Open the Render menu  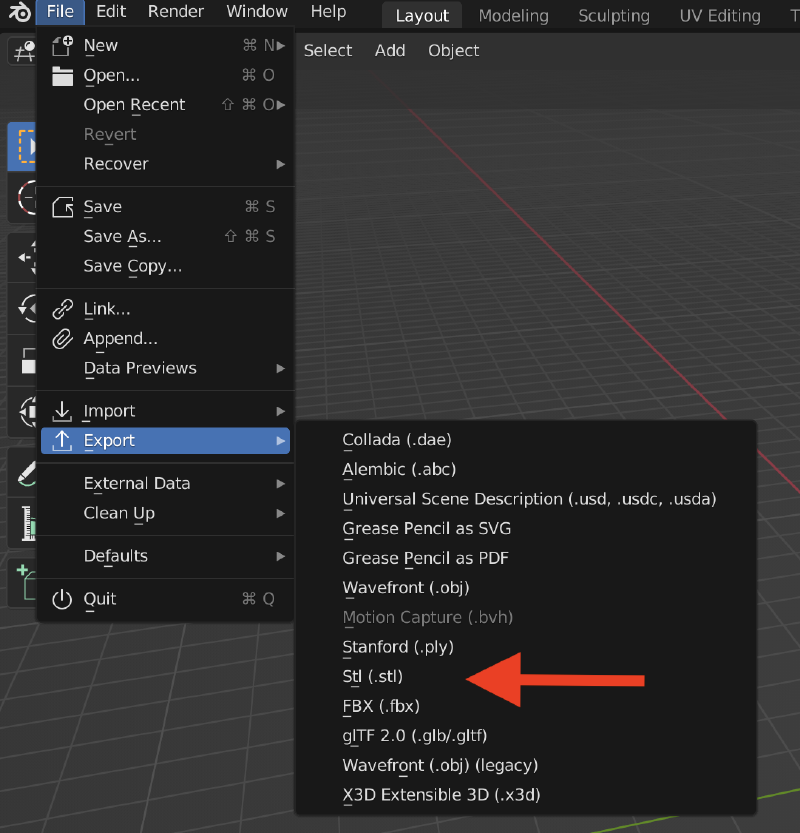point(176,12)
